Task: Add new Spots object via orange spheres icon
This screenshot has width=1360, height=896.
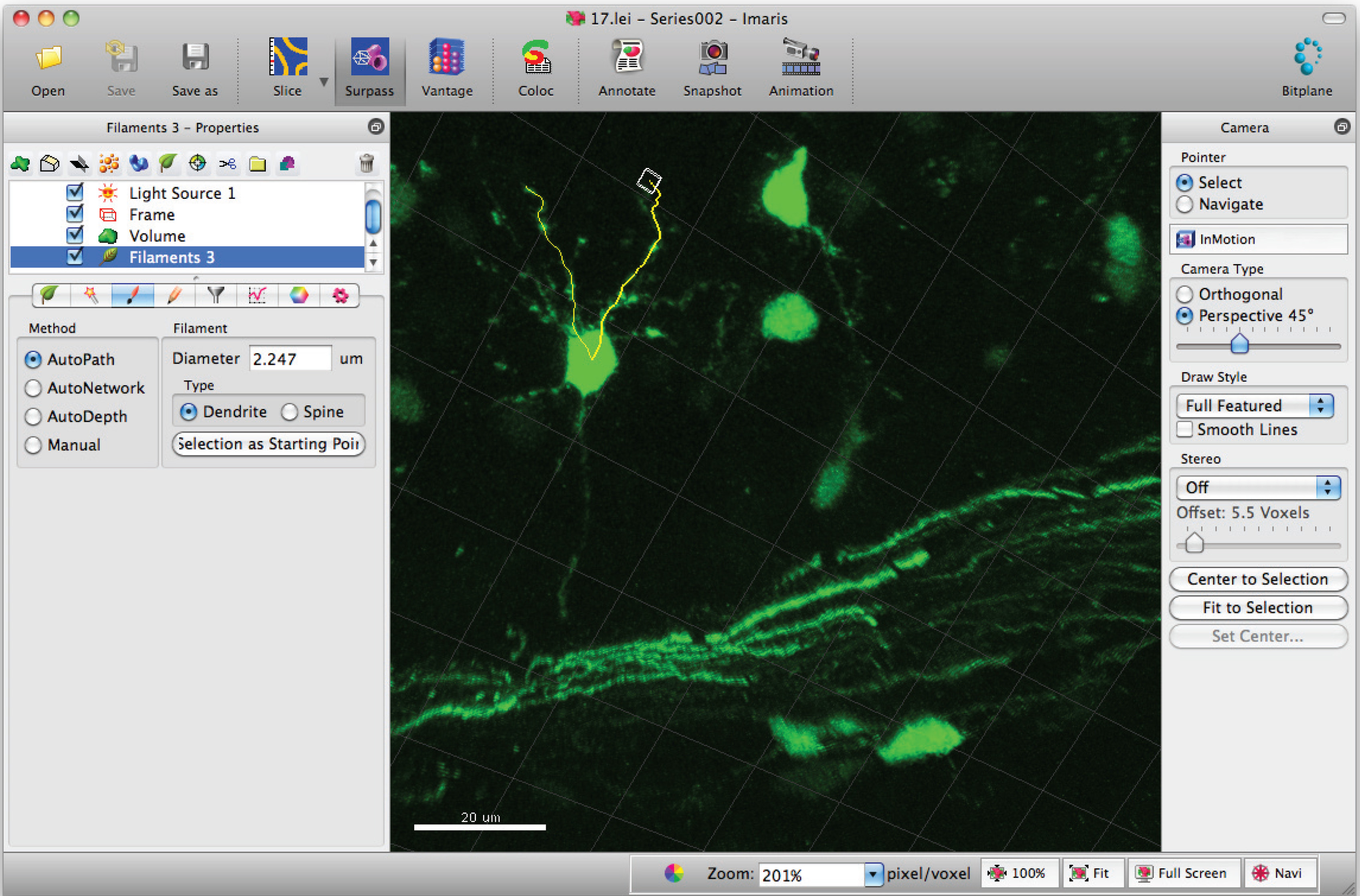Action: (x=109, y=164)
